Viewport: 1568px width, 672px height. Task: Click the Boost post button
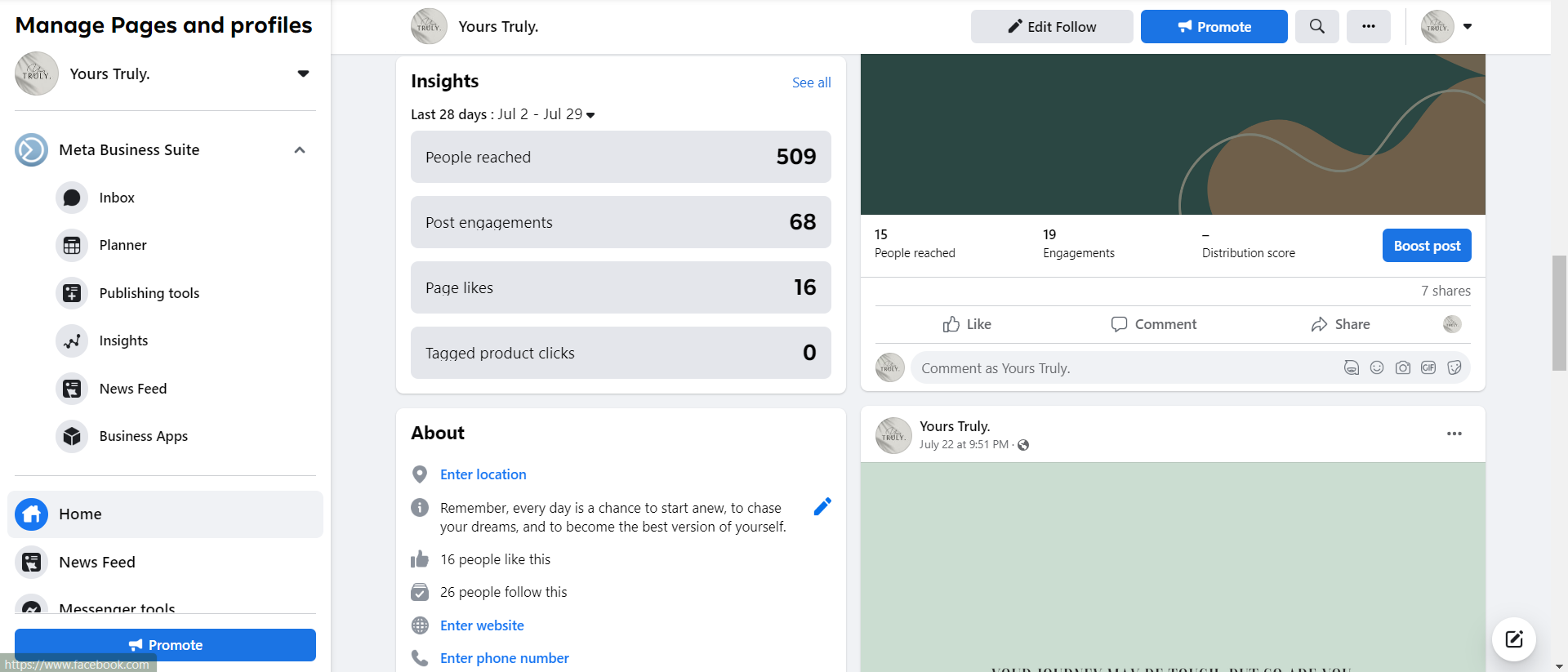(x=1427, y=246)
